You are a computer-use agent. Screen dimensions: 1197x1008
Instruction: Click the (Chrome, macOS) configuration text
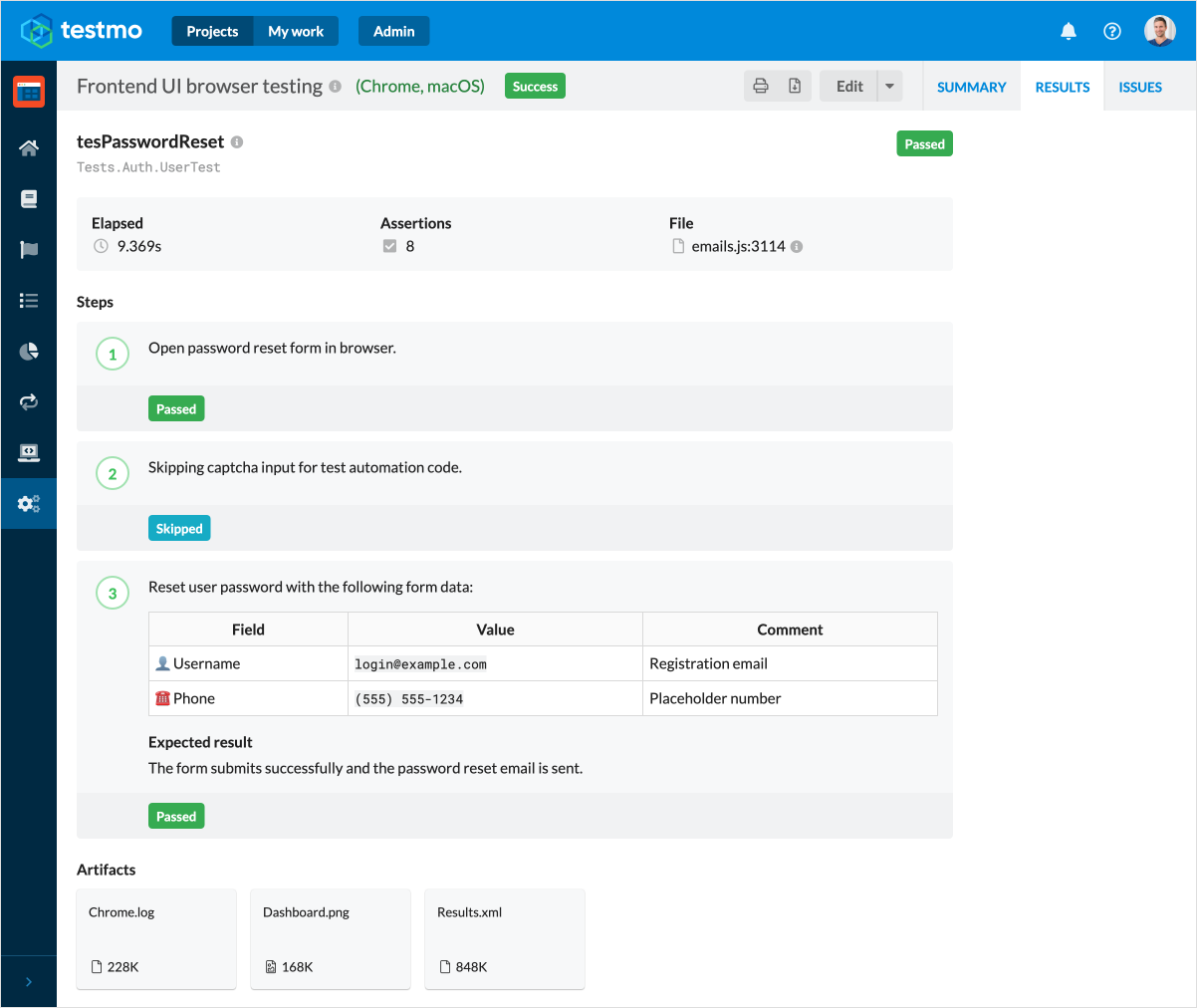click(x=420, y=87)
